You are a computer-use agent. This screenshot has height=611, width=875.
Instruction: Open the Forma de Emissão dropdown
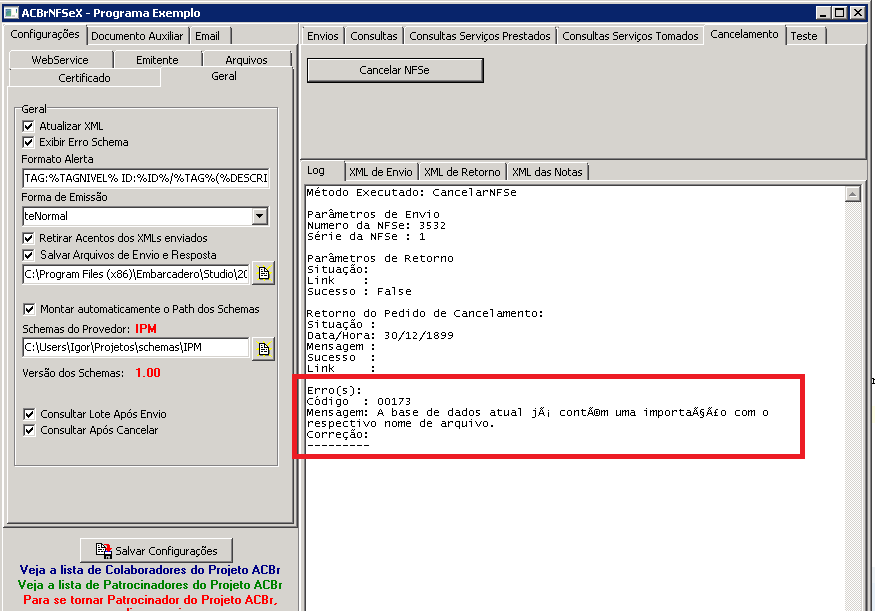coord(259,216)
